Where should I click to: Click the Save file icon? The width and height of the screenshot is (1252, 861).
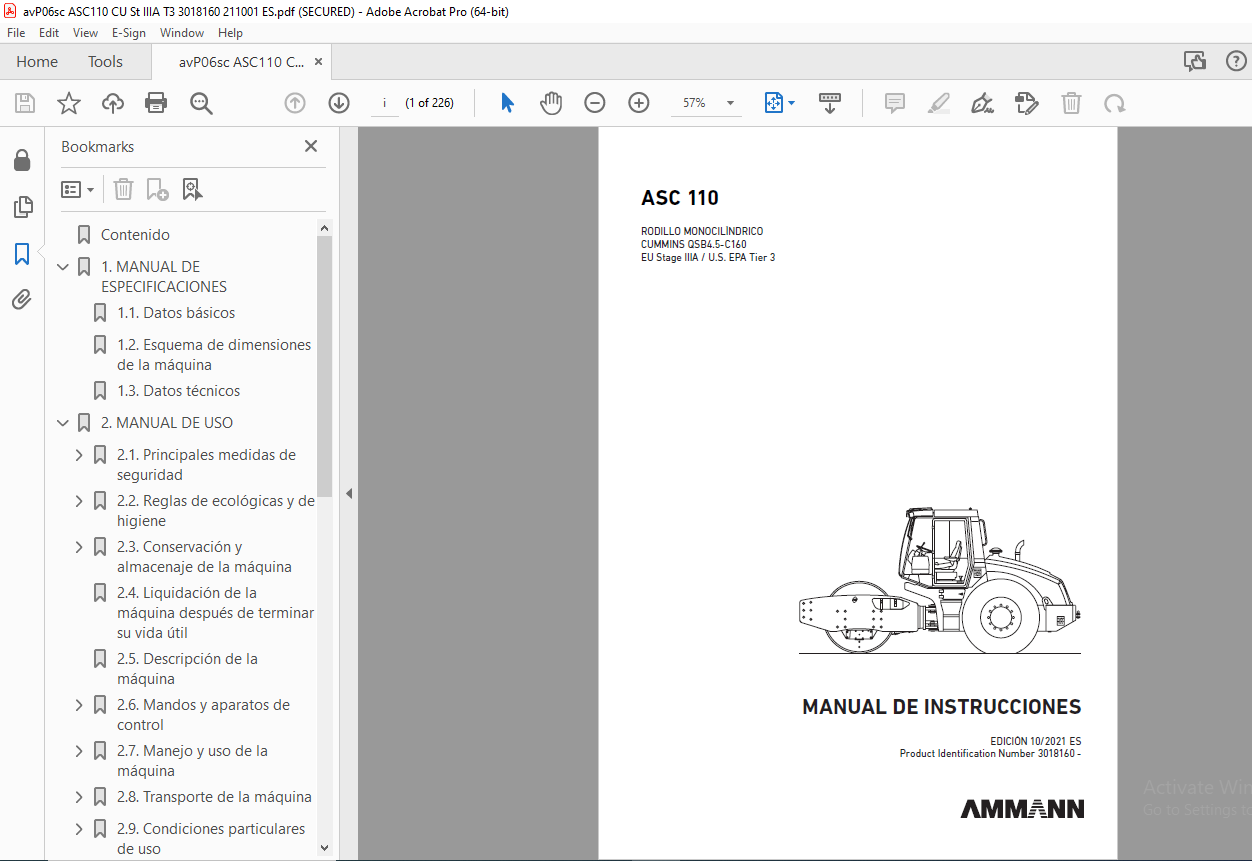pos(25,103)
